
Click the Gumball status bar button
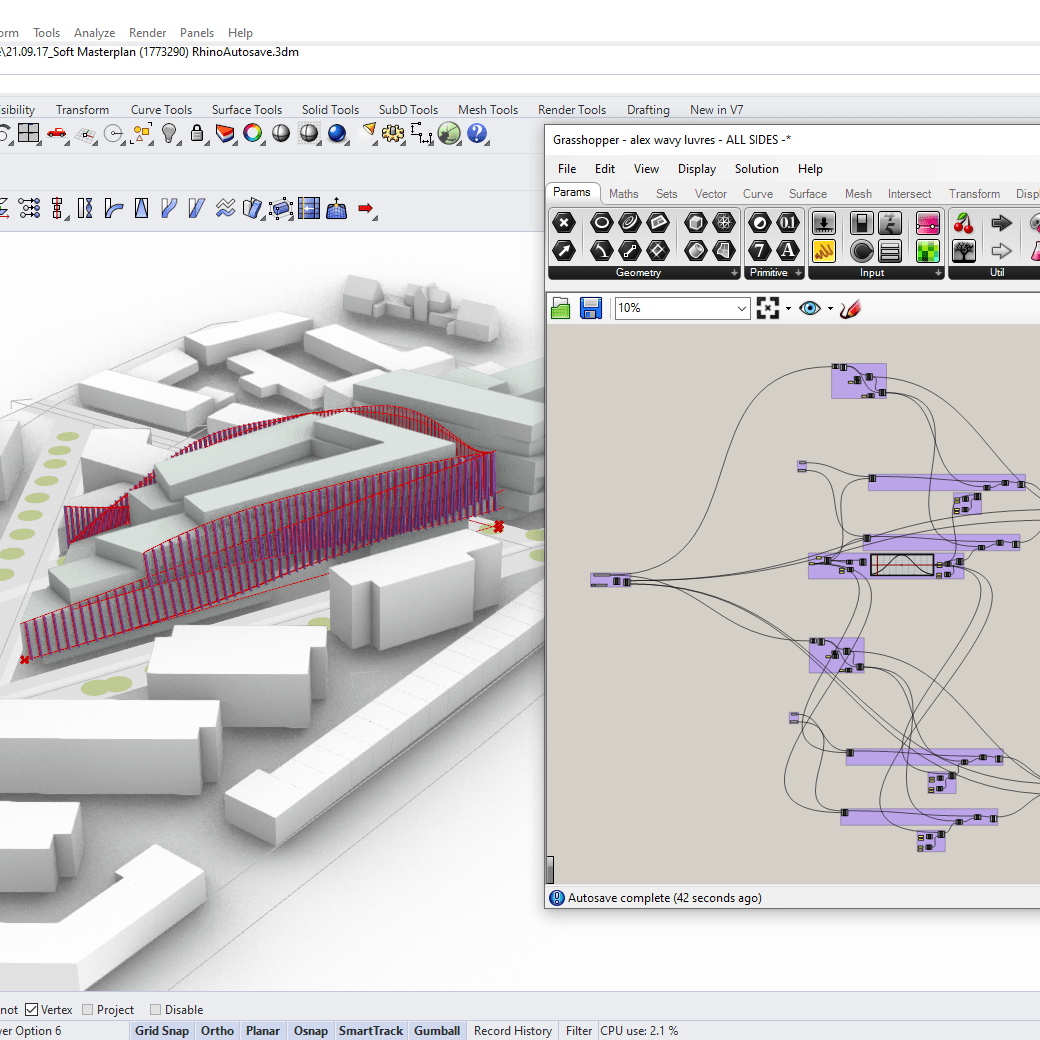click(437, 1031)
